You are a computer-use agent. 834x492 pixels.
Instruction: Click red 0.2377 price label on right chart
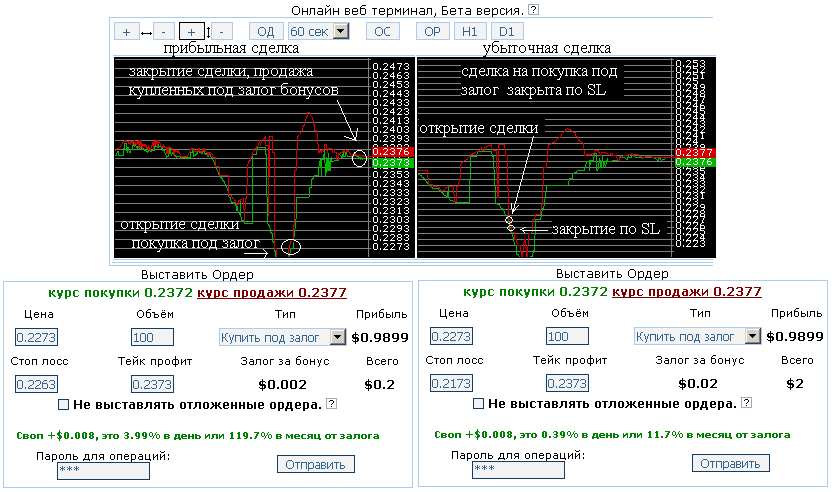point(695,153)
